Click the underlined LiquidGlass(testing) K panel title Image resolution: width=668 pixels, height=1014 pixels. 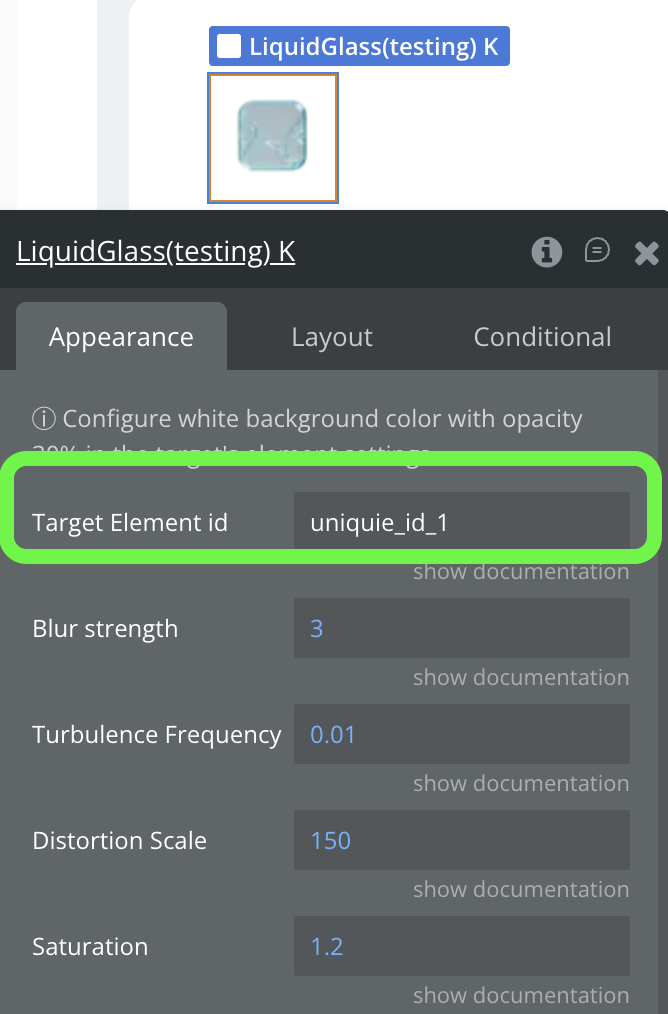tap(155, 252)
